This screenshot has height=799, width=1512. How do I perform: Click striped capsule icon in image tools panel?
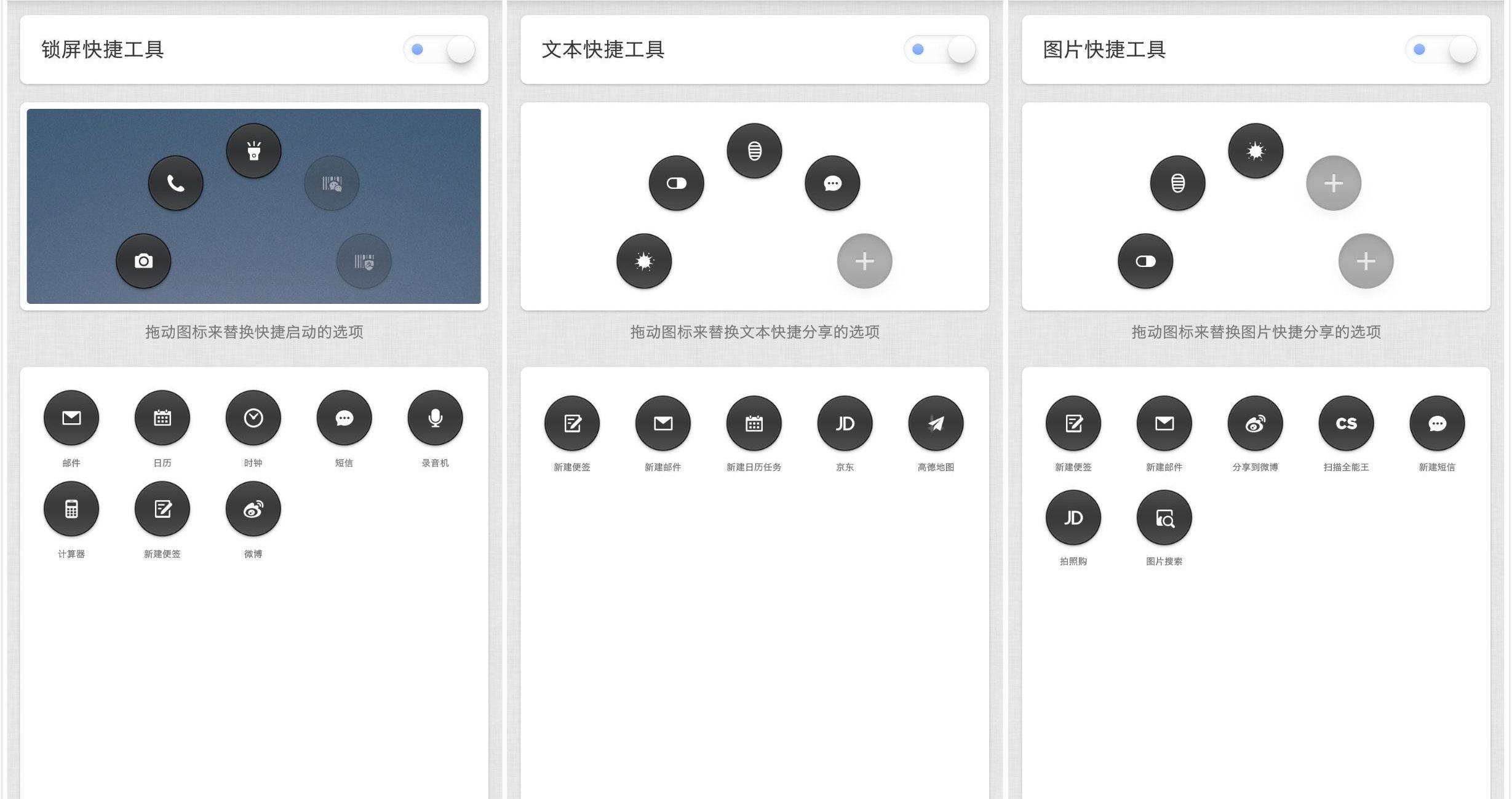pos(1178,183)
